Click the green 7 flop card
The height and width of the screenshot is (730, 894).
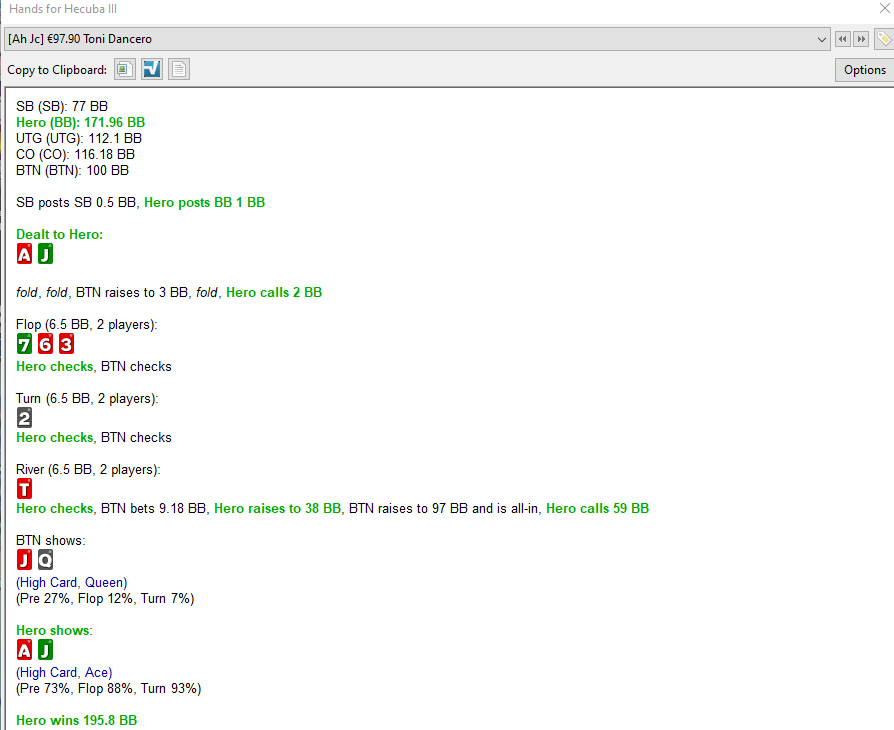(x=25, y=344)
